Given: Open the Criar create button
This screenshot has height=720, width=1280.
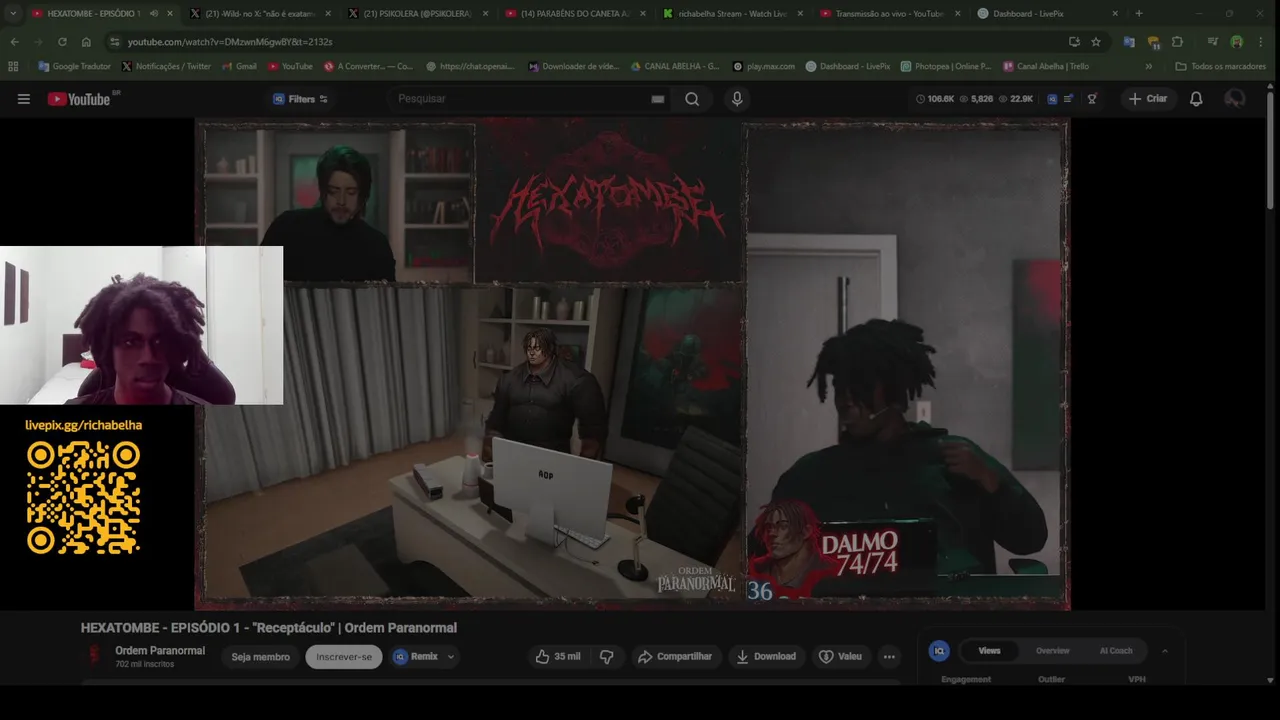Looking at the screenshot, I should [1148, 99].
